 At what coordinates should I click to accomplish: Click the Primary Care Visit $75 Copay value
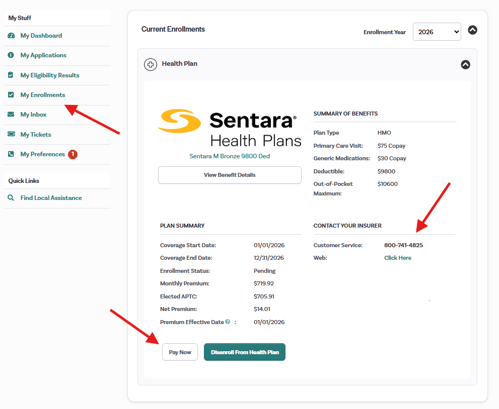pyautogui.click(x=391, y=146)
